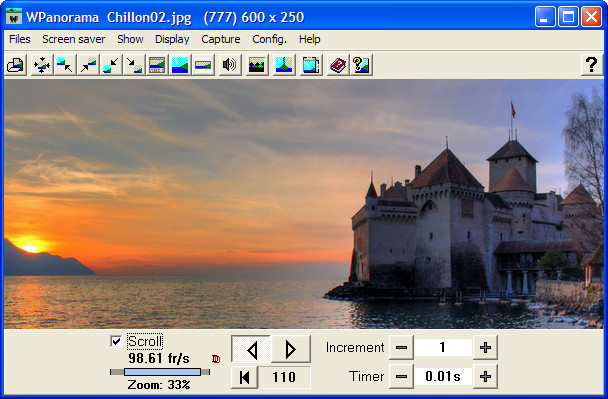Open the Show menu
The width and height of the screenshot is (608, 399).
click(x=130, y=39)
